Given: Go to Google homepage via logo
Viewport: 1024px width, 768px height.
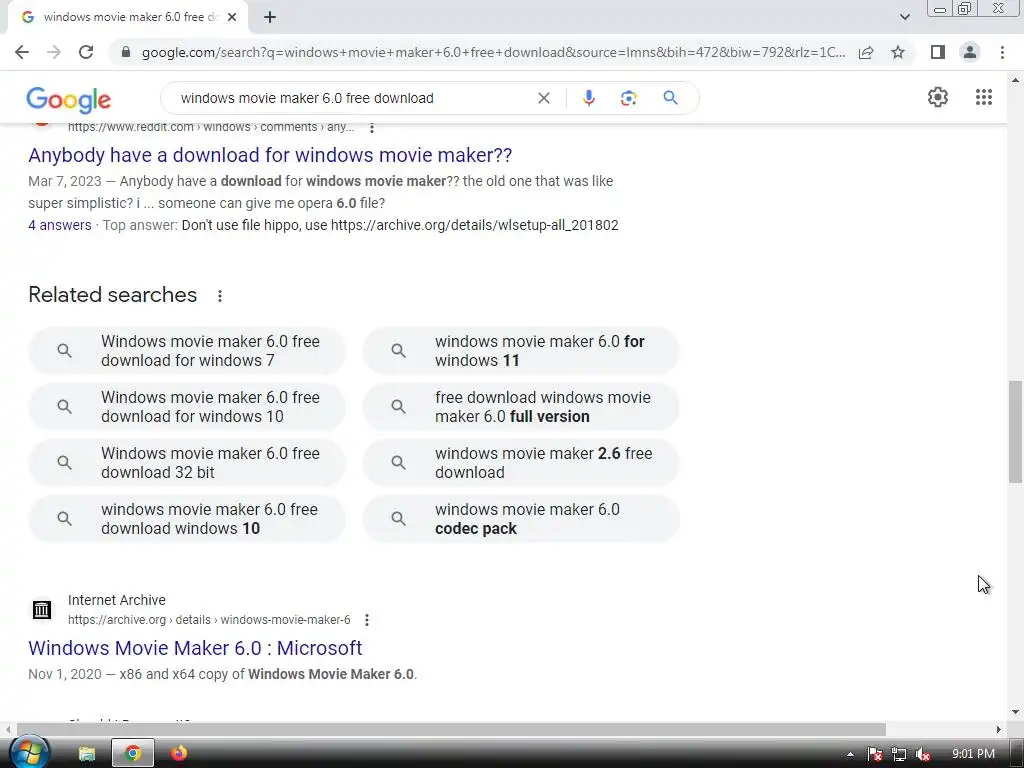Looking at the screenshot, I should tap(69, 99).
